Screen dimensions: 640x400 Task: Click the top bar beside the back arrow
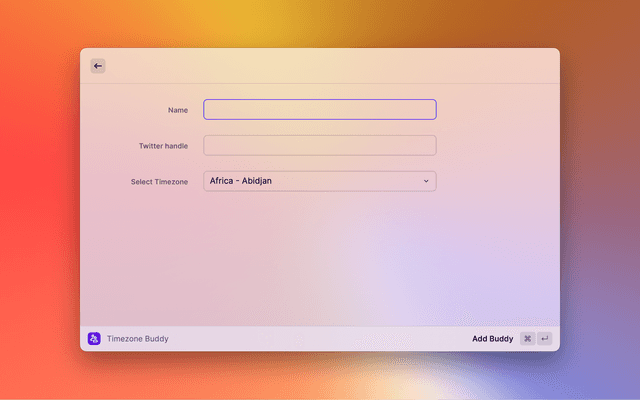(x=320, y=66)
